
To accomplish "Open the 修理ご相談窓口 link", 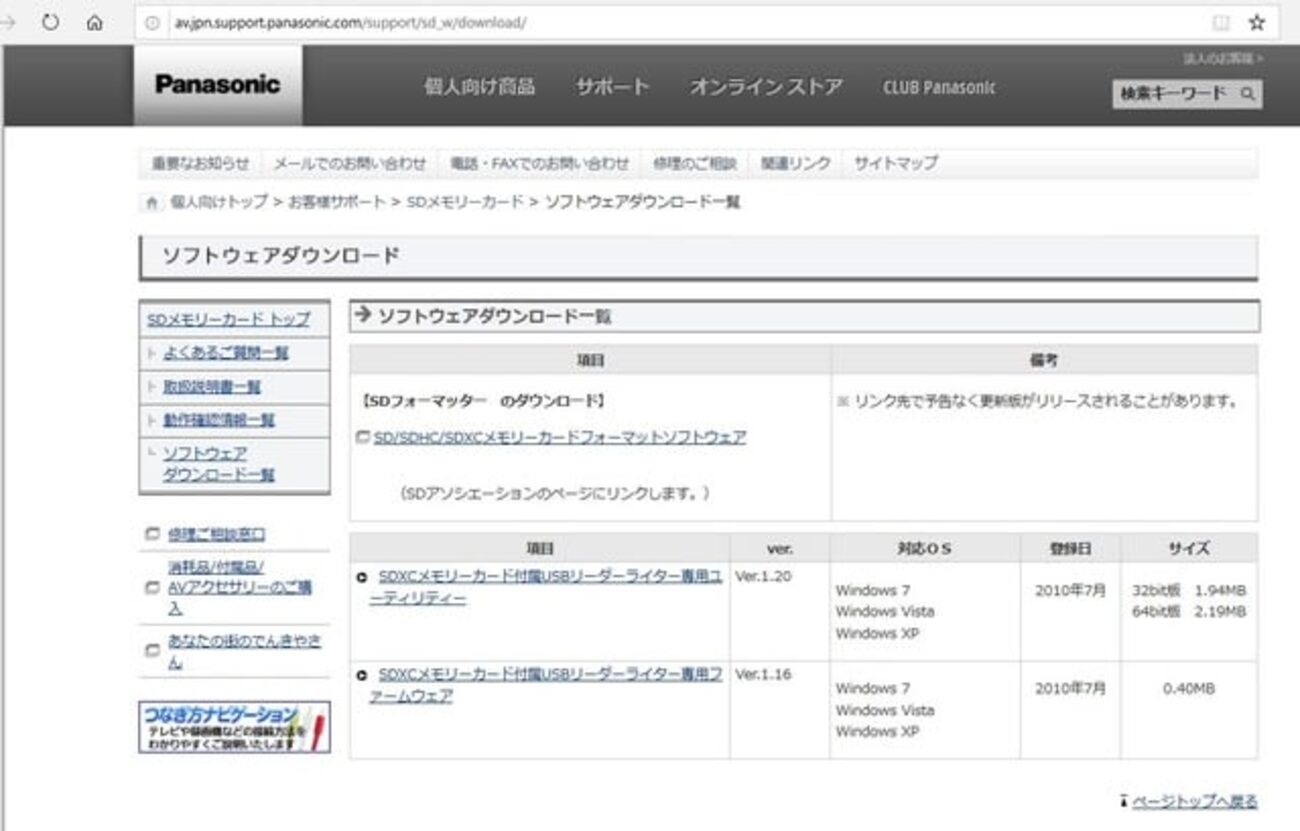I will point(216,534).
